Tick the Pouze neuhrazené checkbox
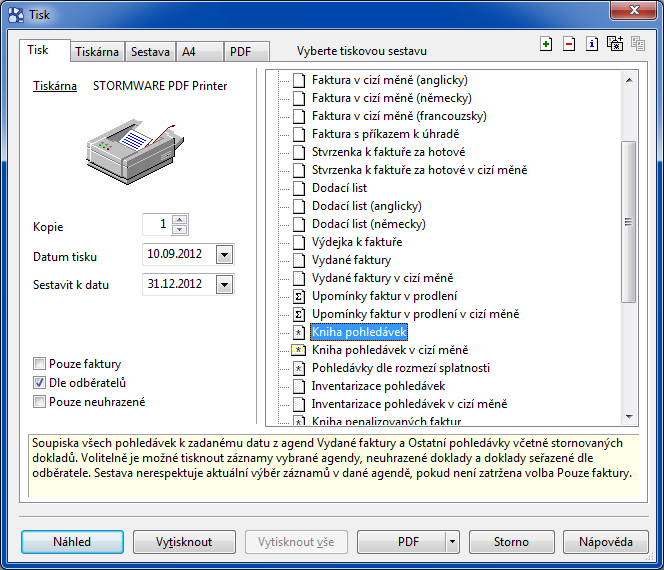Image resolution: width=664 pixels, height=570 pixels. (40, 402)
